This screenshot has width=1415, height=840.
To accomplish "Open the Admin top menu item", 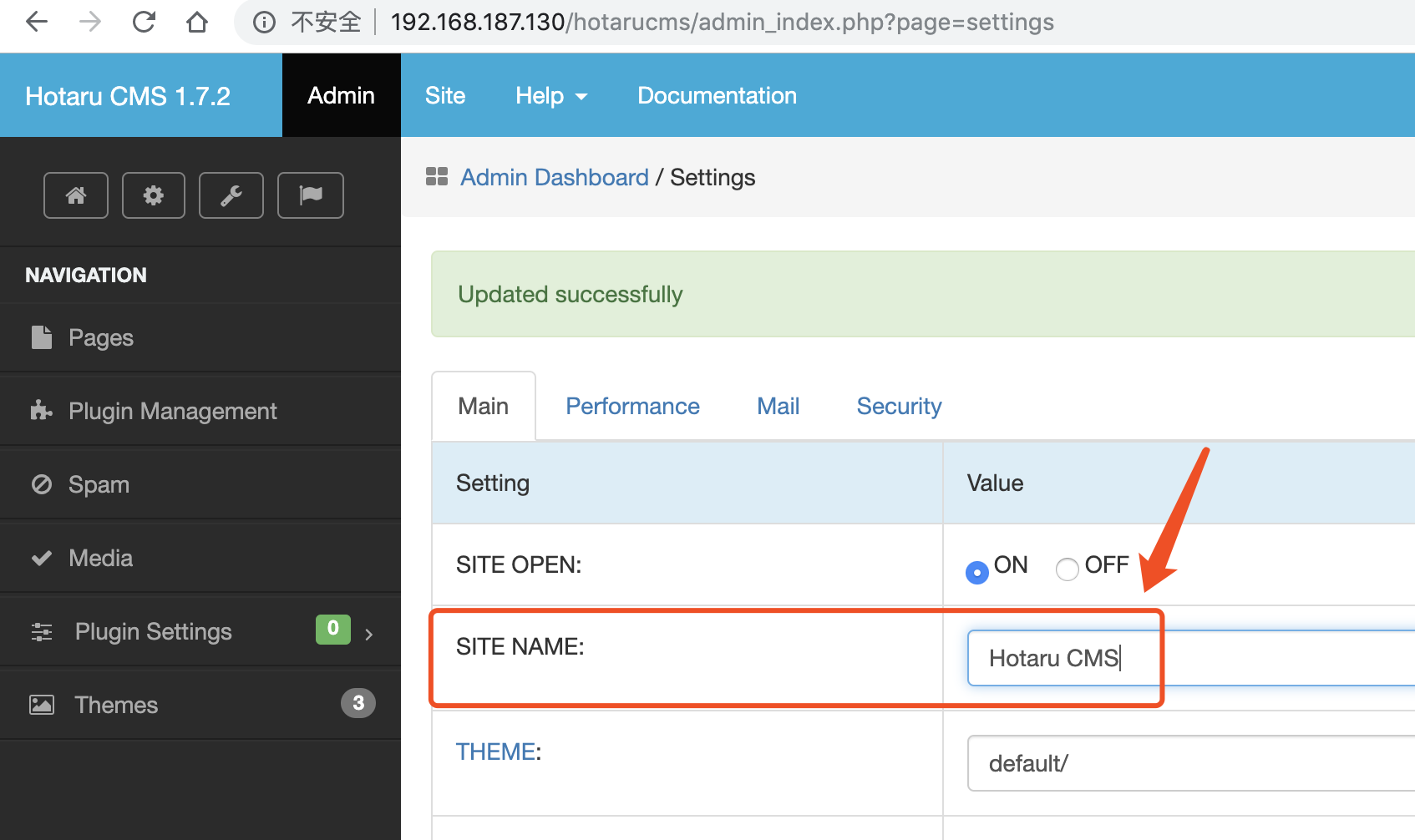I will (x=341, y=95).
